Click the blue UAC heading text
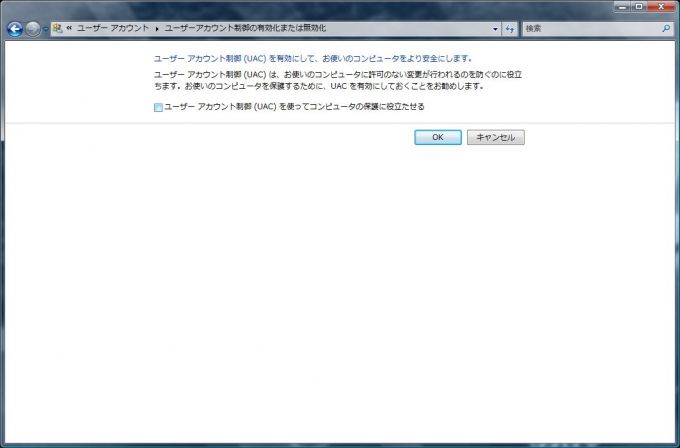The height and width of the screenshot is (448, 680). tap(313, 59)
